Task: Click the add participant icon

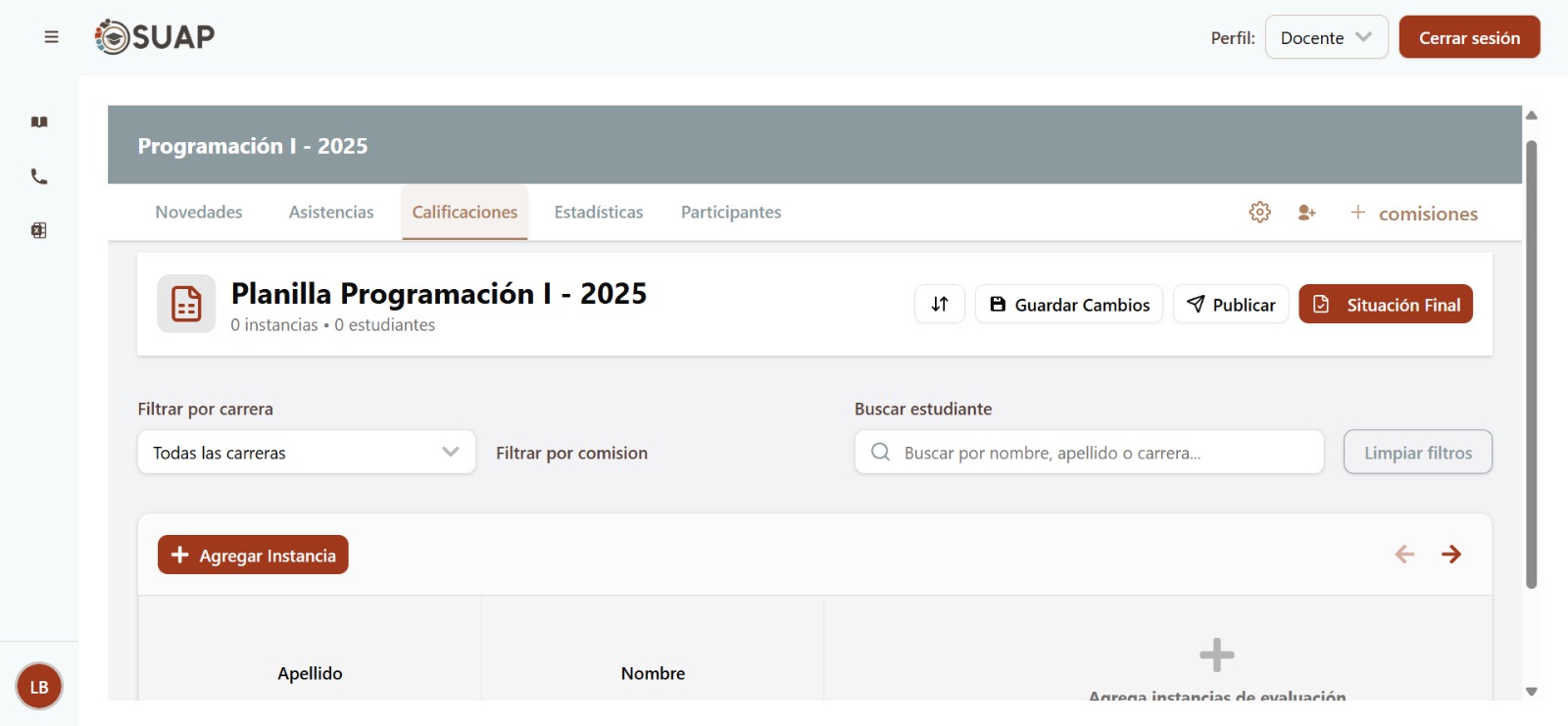Action: [x=1306, y=213]
